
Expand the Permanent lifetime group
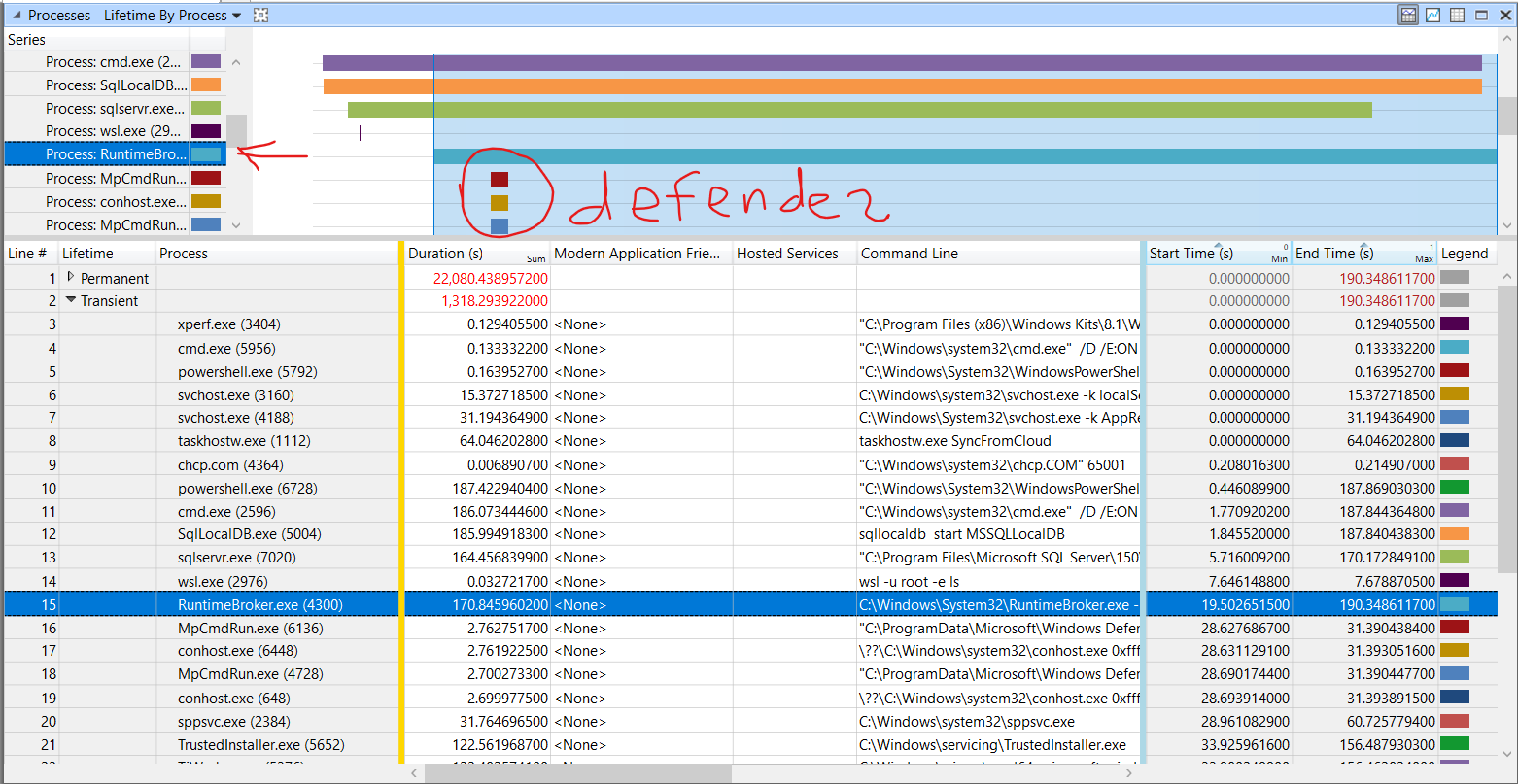pos(72,277)
